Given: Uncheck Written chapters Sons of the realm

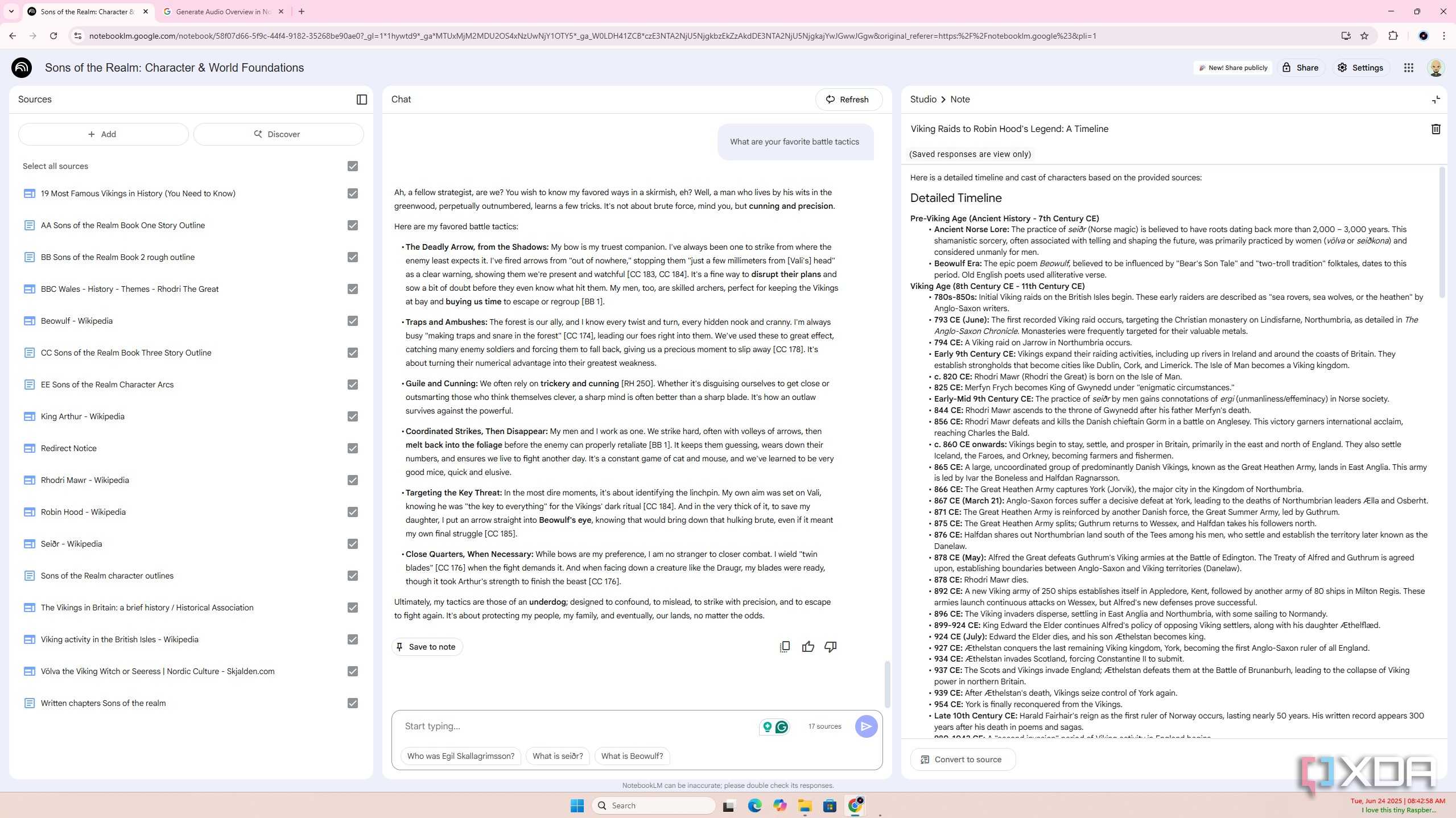Looking at the screenshot, I should [x=353, y=703].
